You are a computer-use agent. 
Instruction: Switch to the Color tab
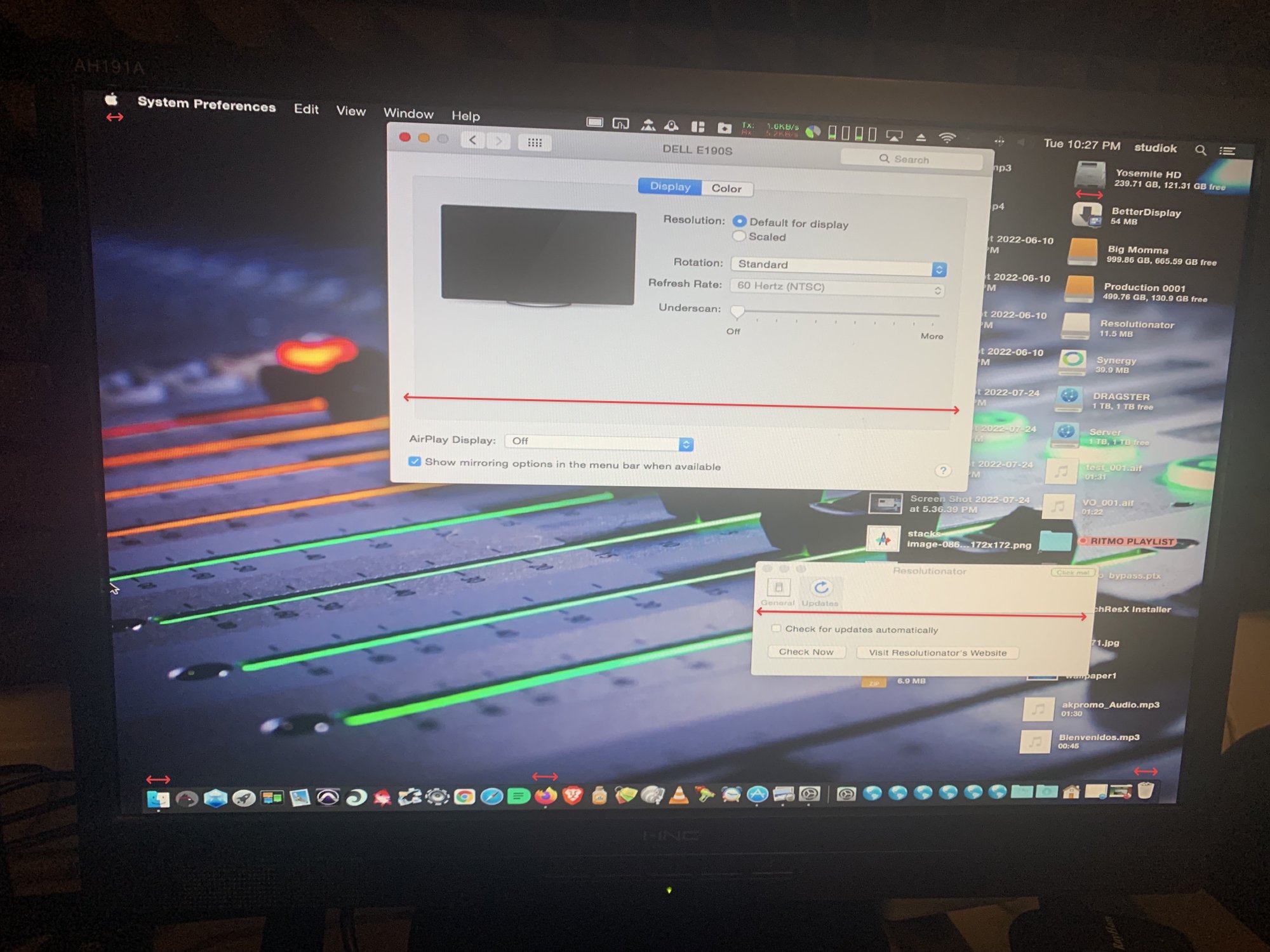[x=726, y=188]
